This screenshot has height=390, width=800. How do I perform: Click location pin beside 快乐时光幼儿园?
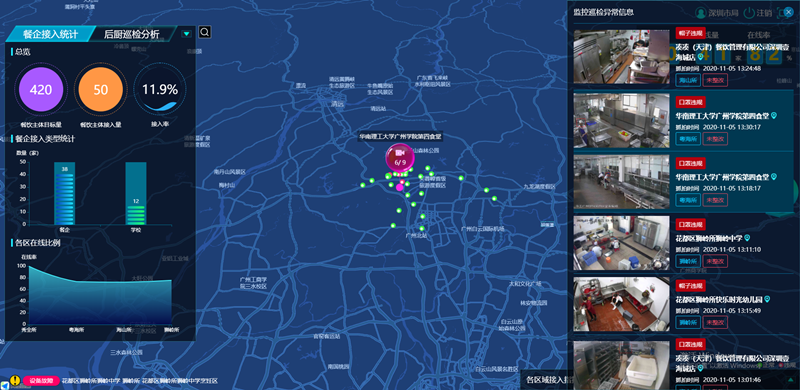tap(767, 299)
